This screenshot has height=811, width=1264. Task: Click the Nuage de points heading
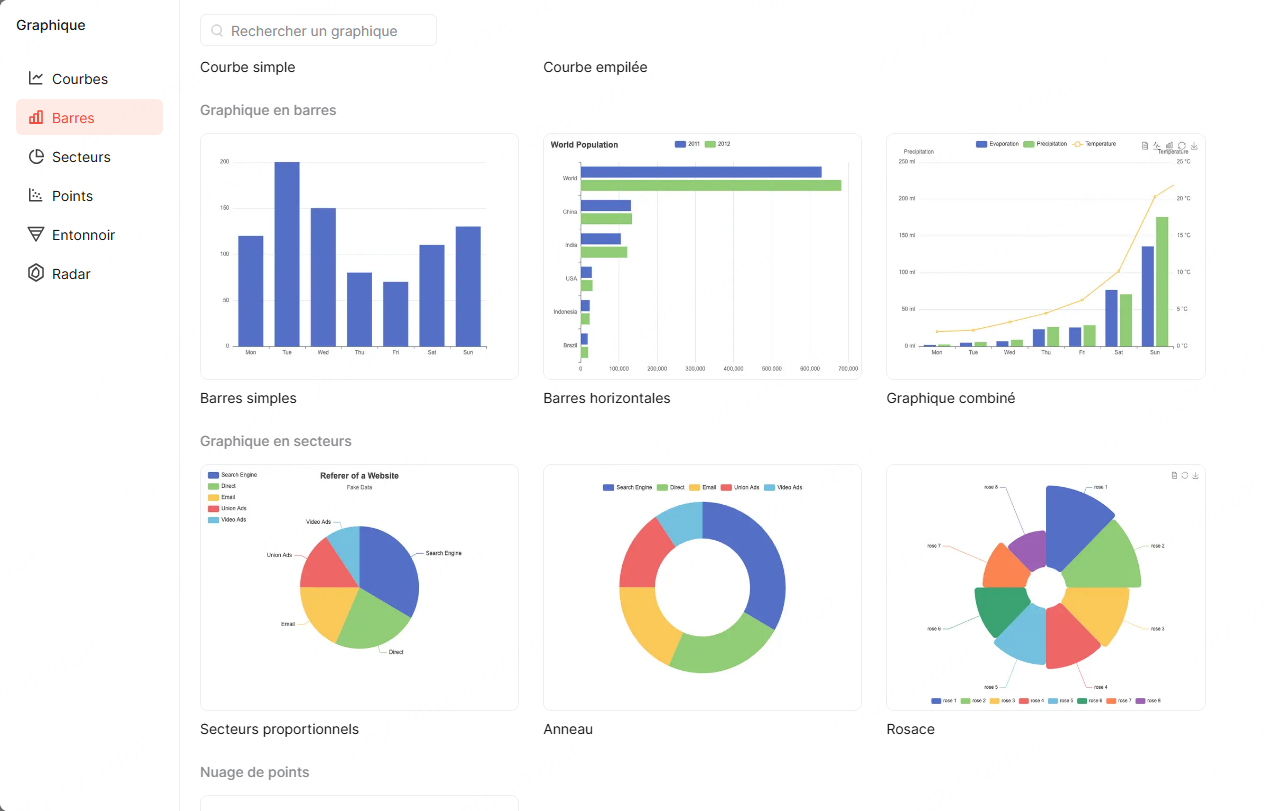[x=255, y=772]
